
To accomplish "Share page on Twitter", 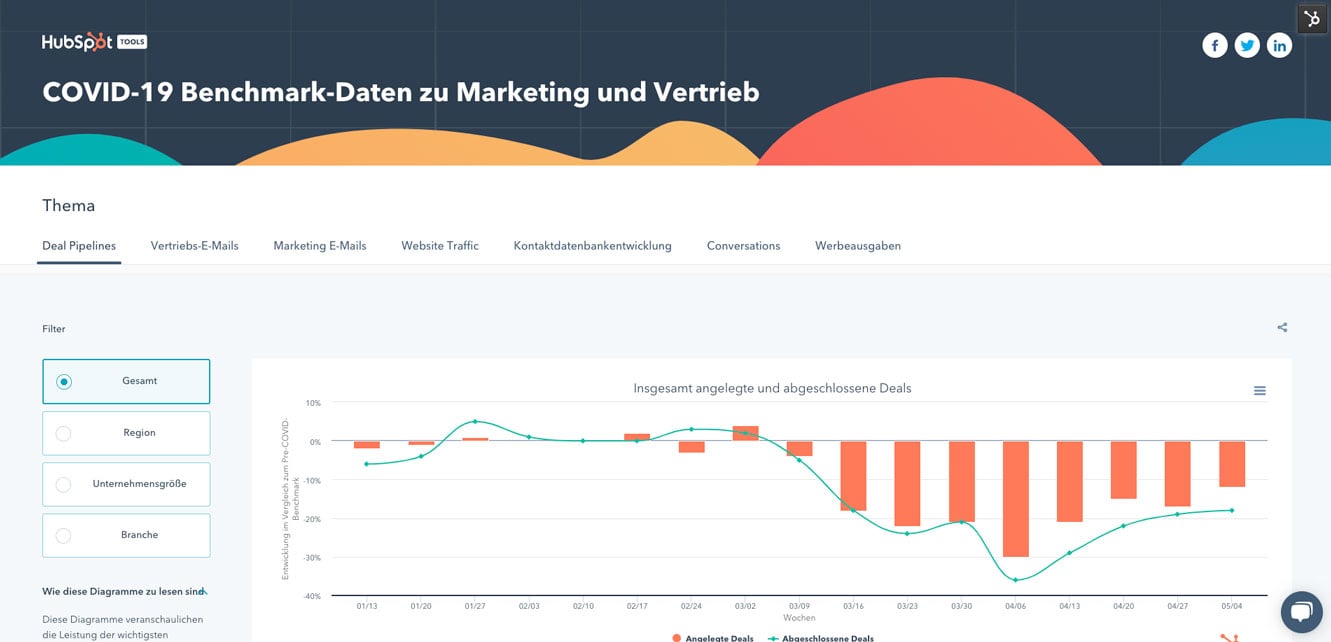I will point(1247,45).
